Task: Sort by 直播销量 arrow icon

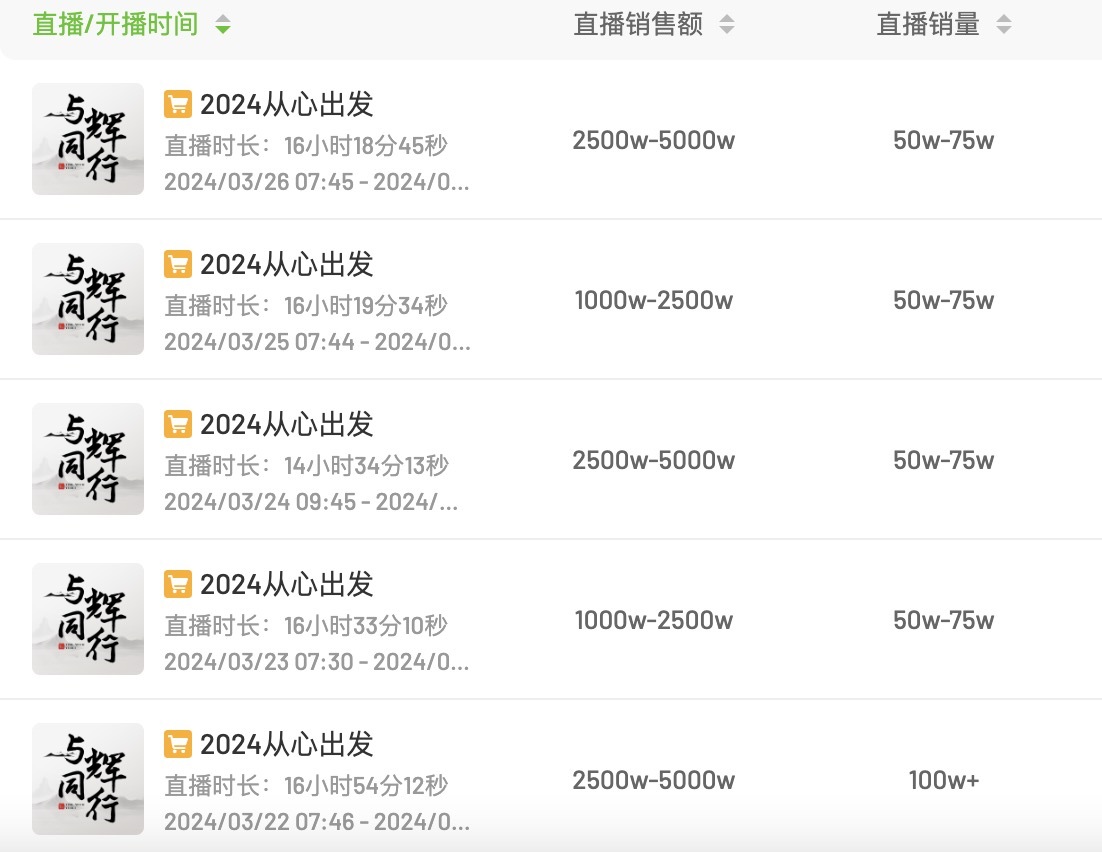Action: tap(1003, 25)
